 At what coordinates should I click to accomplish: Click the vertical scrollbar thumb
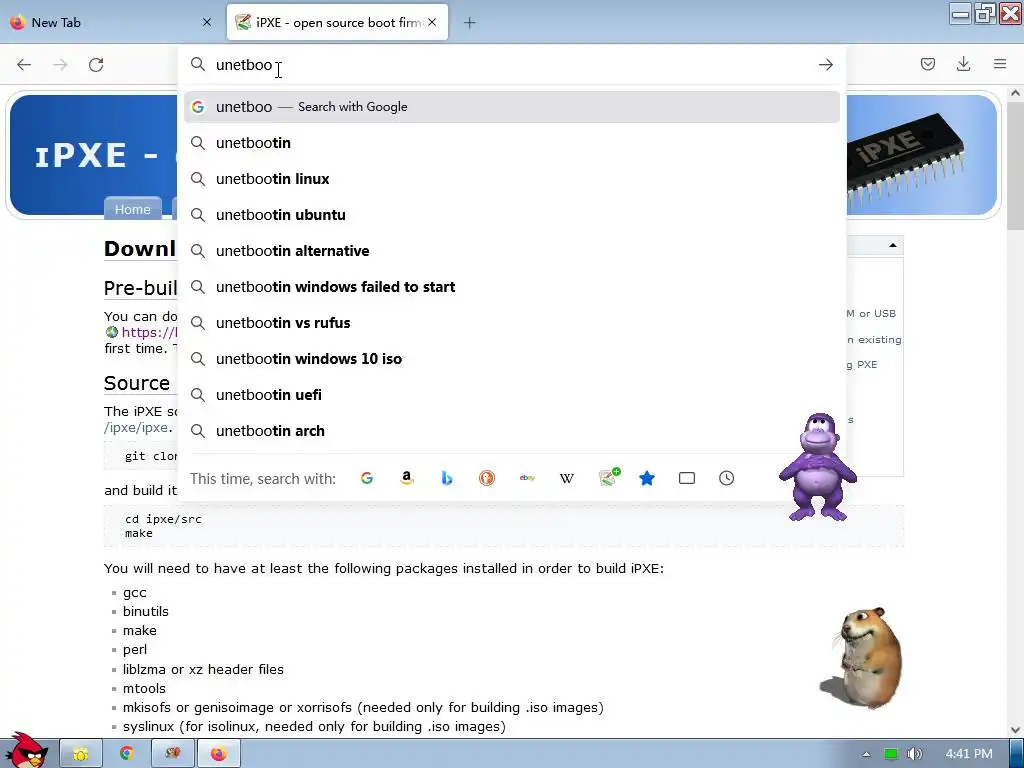click(x=1015, y=165)
